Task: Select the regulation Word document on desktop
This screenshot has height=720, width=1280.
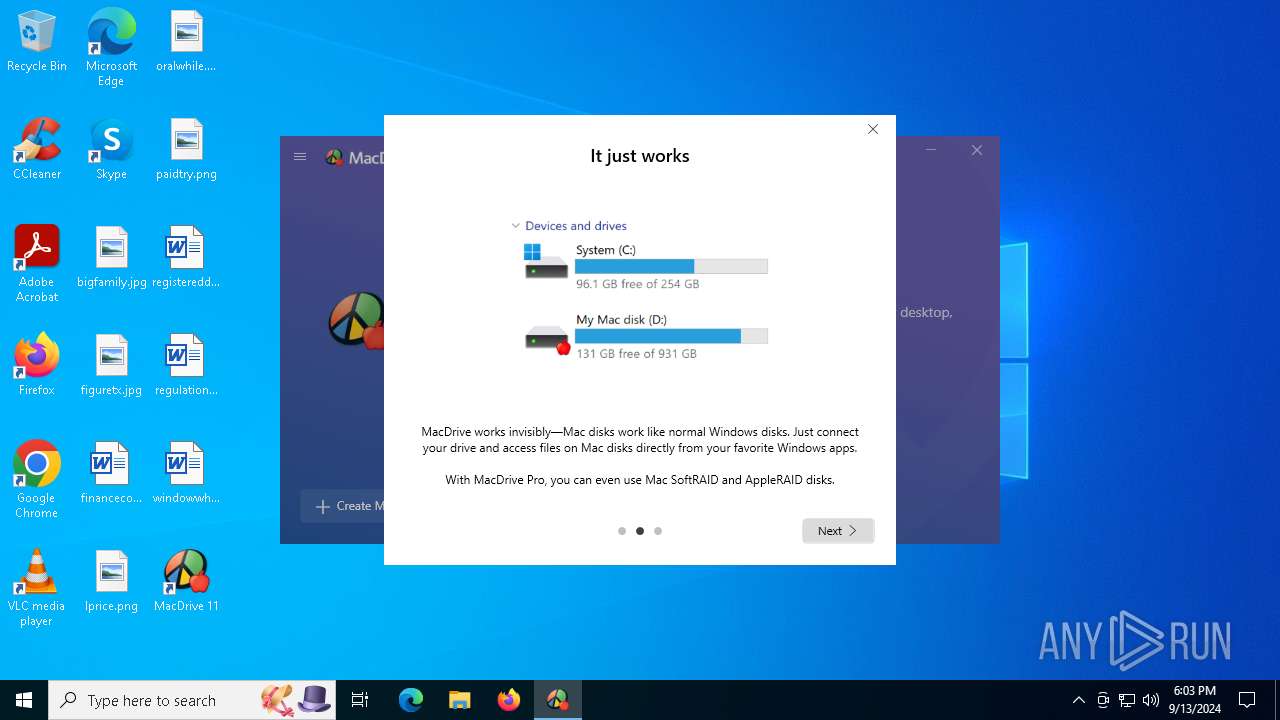Action: (186, 365)
